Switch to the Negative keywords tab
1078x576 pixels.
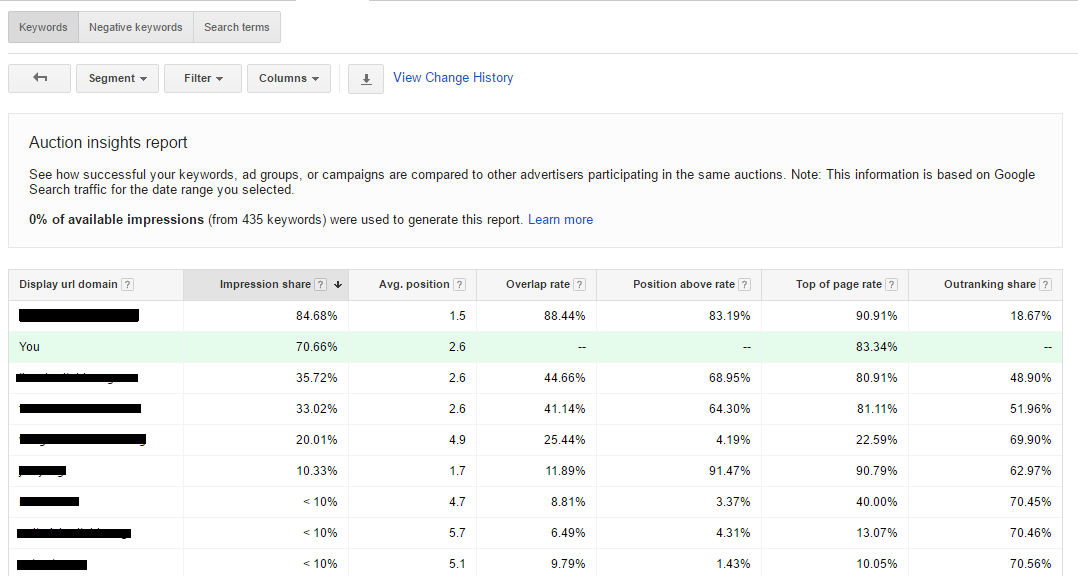(135, 27)
